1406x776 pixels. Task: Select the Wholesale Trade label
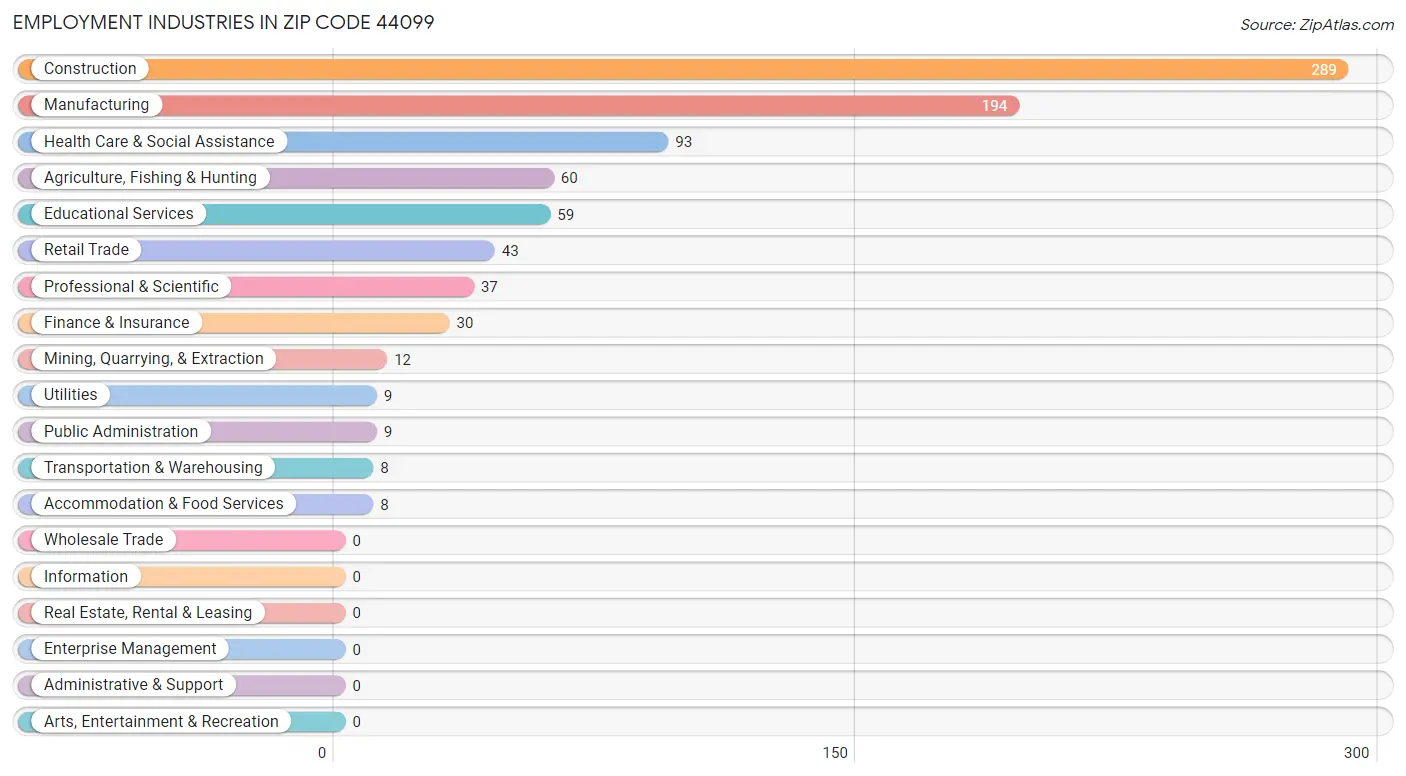click(x=103, y=540)
